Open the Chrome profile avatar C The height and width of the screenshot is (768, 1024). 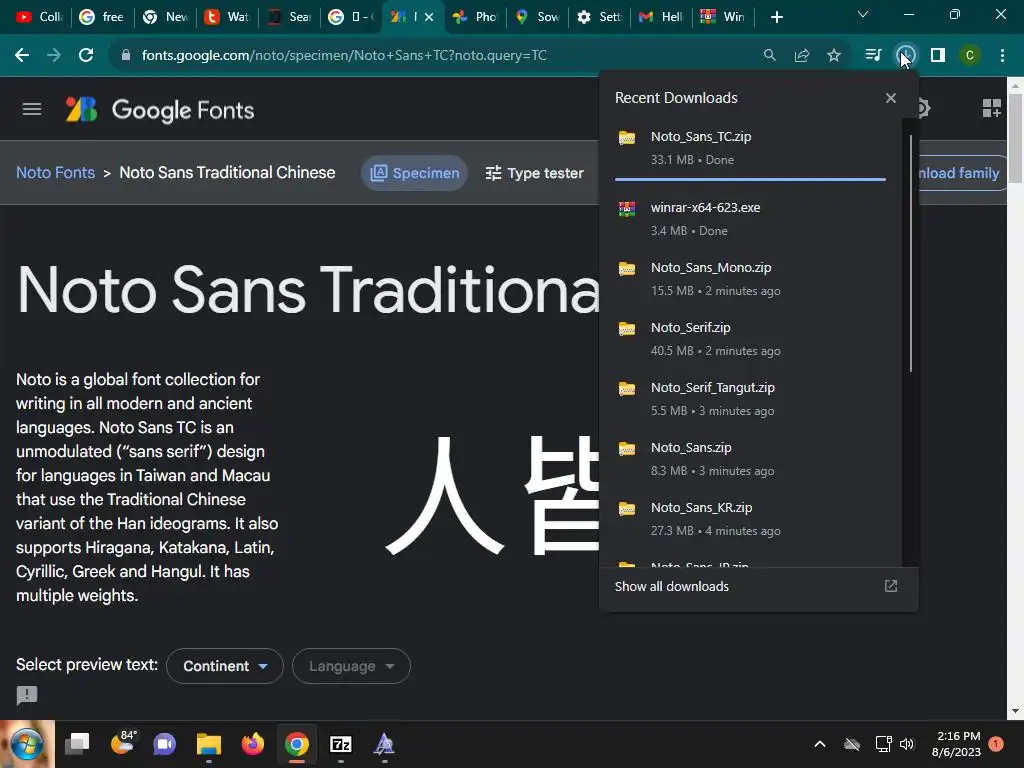[970, 56]
